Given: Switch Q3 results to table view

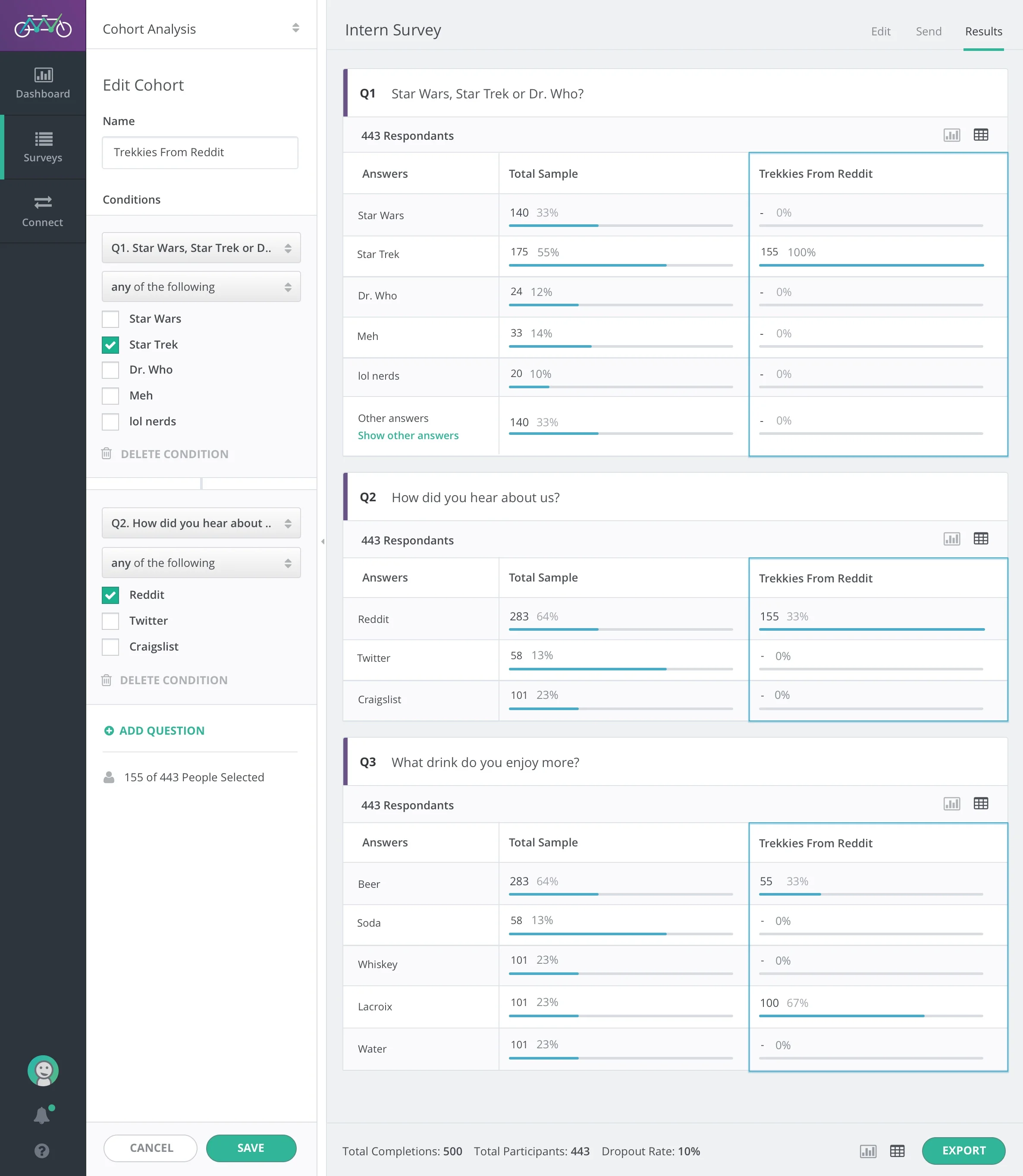Looking at the screenshot, I should tap(981, 804).
